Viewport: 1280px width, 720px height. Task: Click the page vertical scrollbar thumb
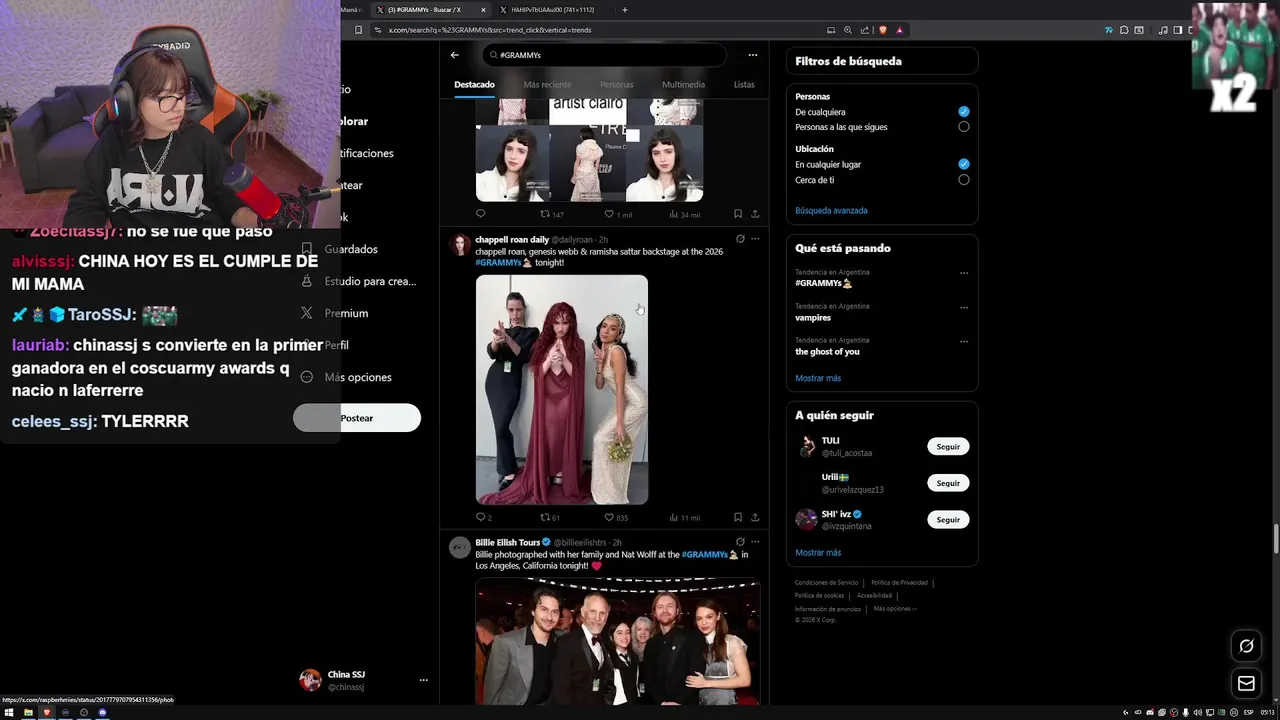coord(1275,538)
